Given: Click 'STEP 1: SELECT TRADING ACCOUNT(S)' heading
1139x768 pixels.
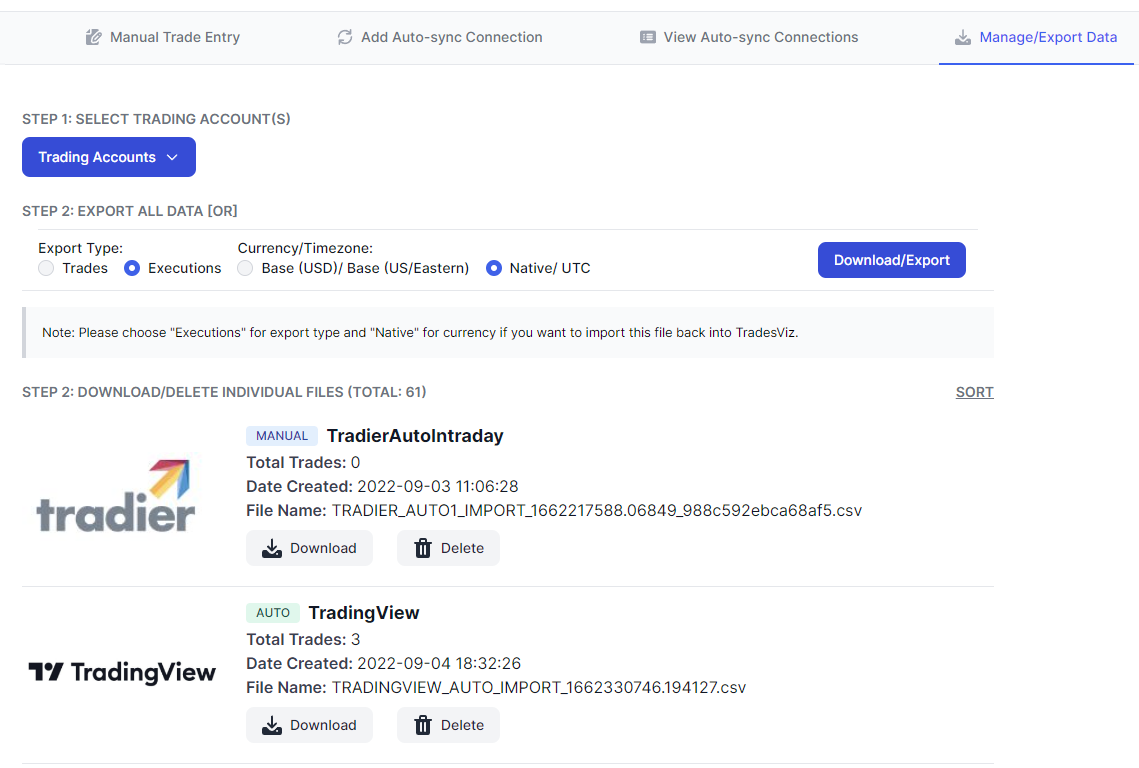Looking at the screenshot, I should coord(156,119).
